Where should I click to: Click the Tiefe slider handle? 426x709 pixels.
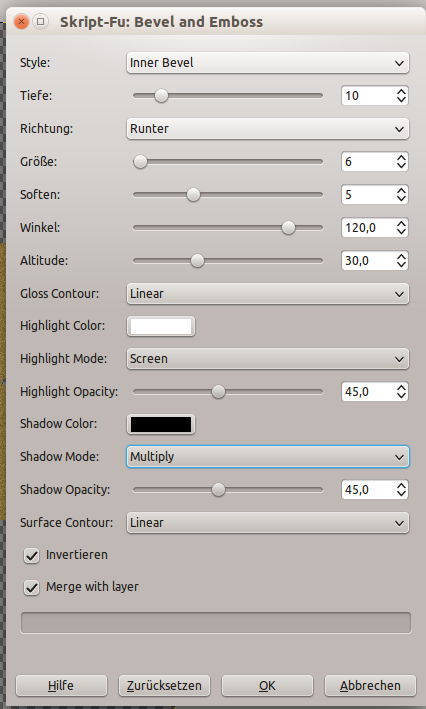pyautogui.click(x=161, y=96)
